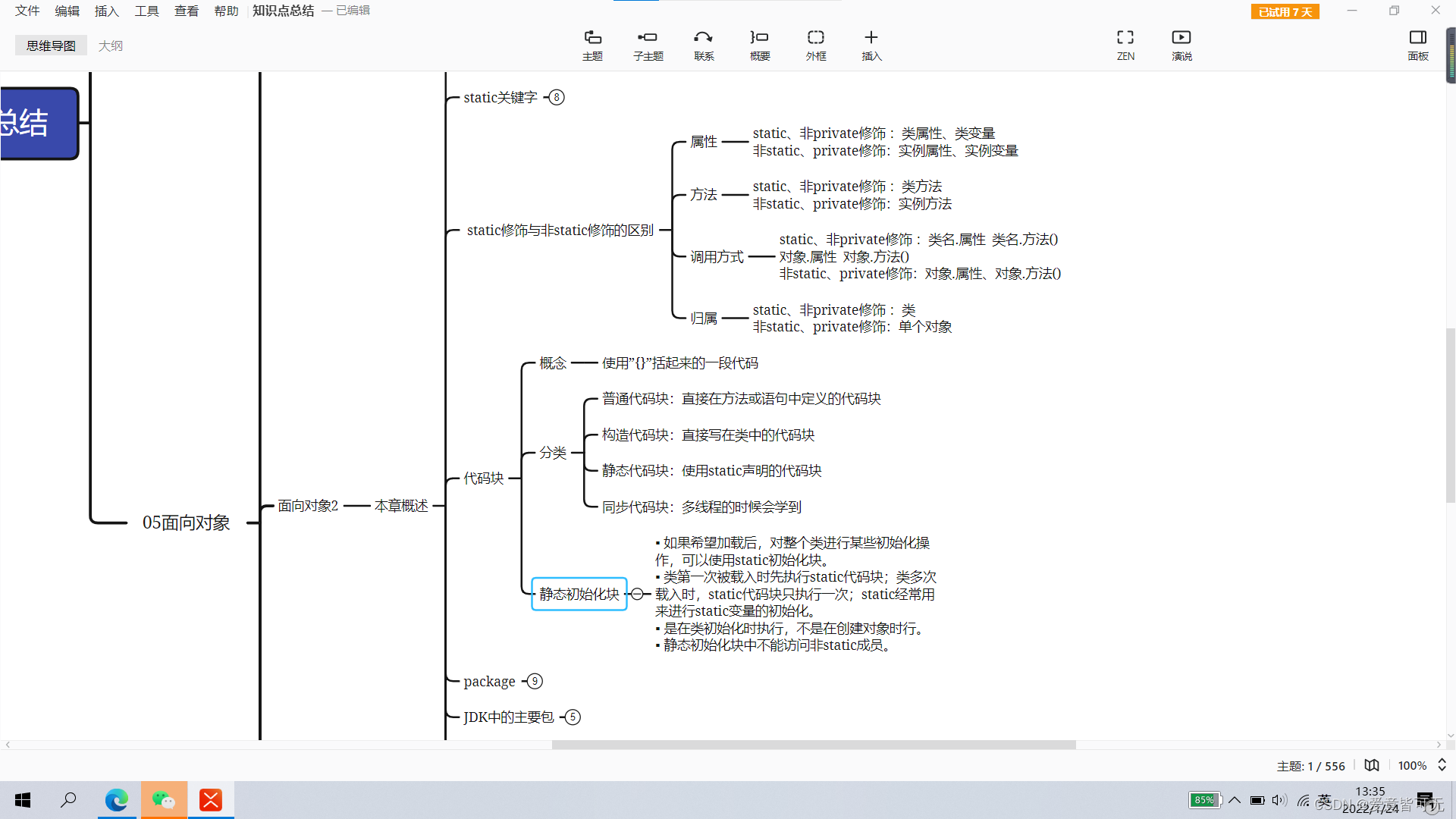Screen dimensions: 1456x819
Task: Select the JDK中的主要包 topic
Action: pyautogui.click(x=509, y=717)
